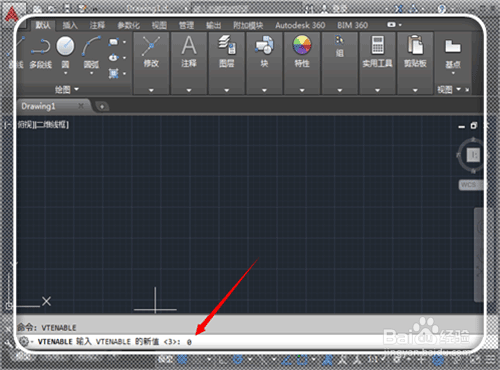
Task: Click the 俯视 view control label
Action: (x=25, y=125)
